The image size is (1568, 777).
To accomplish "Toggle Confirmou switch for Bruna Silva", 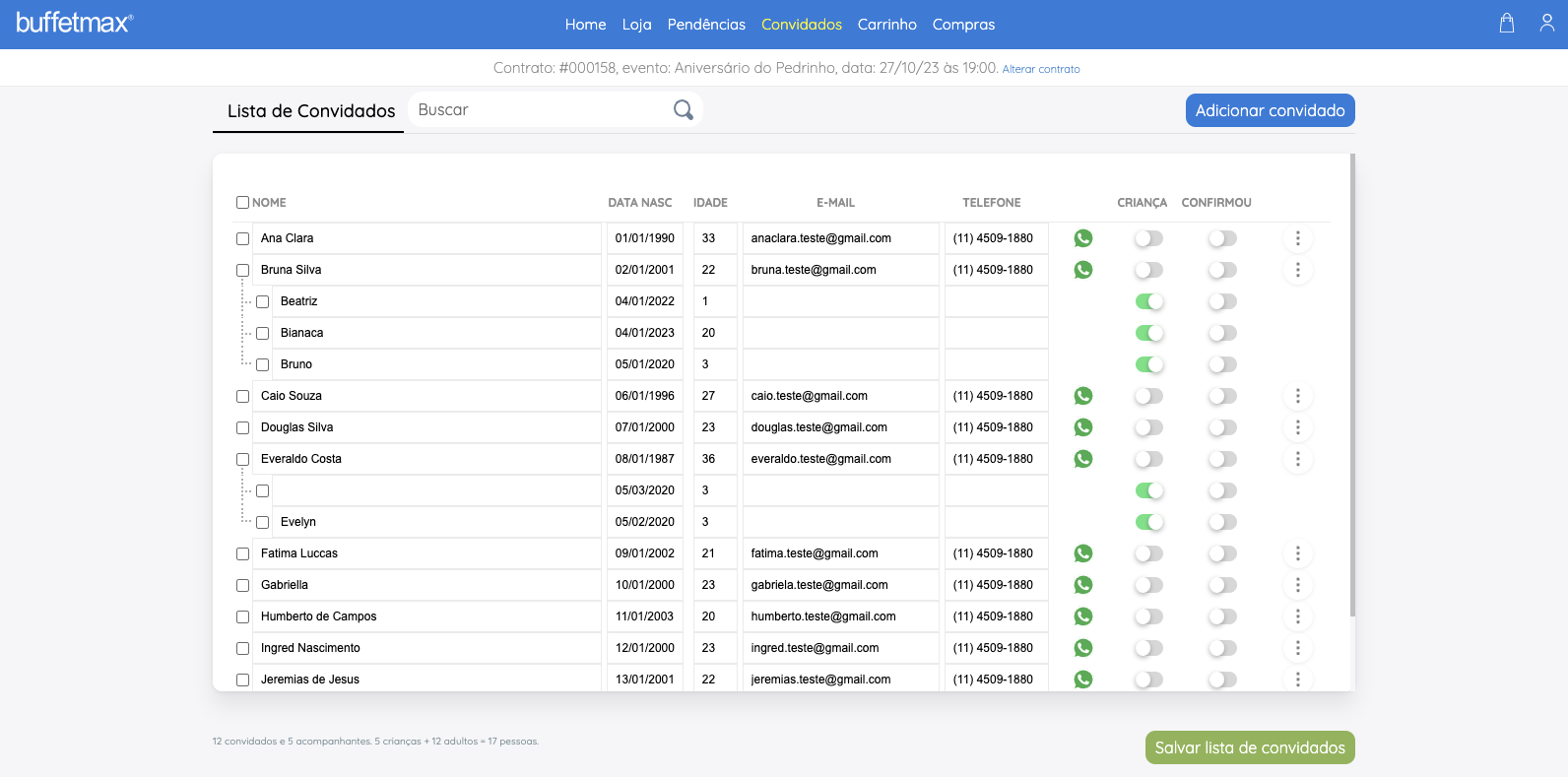I will click(1222, 270).
